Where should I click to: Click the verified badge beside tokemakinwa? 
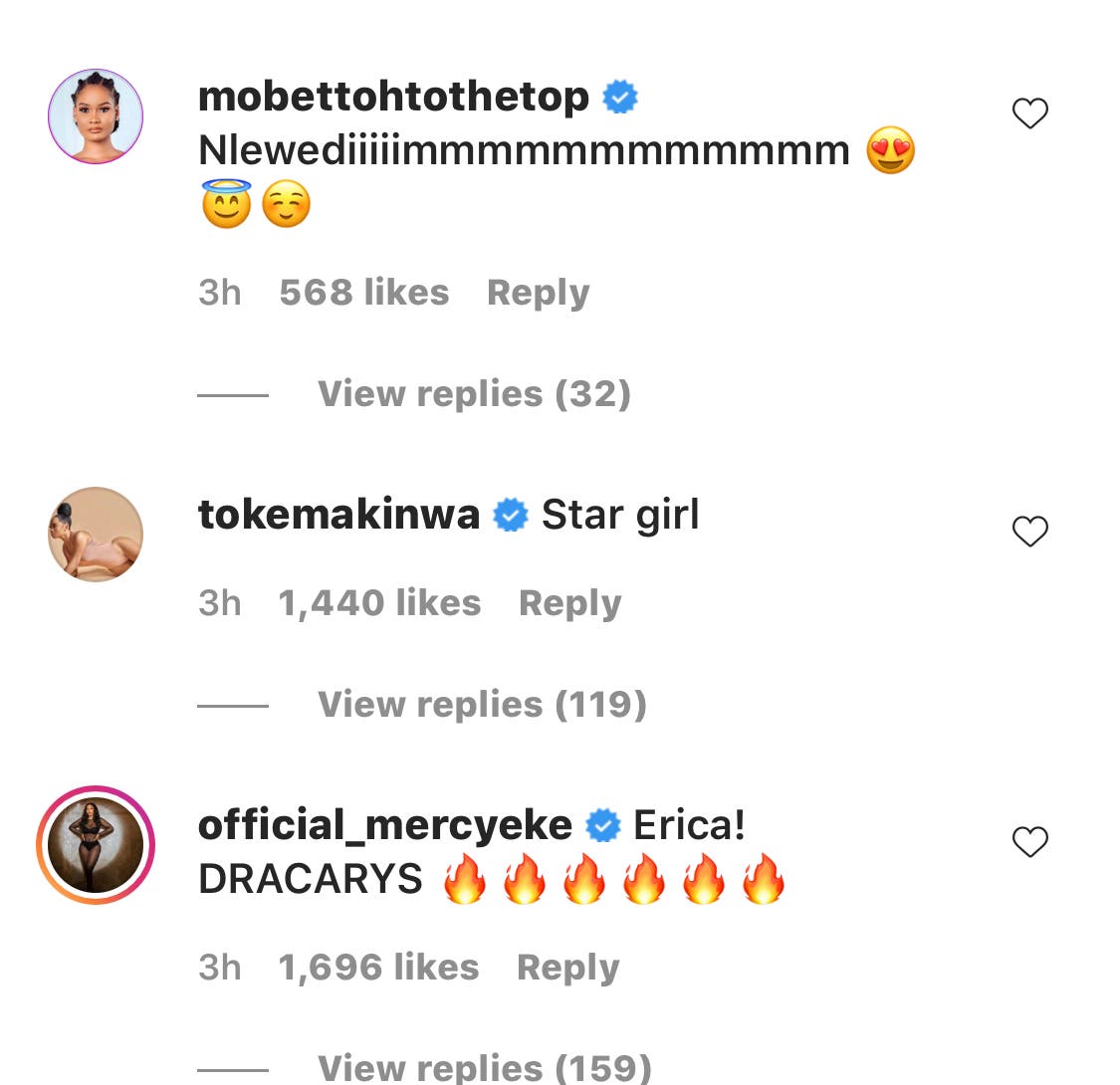click(512, 516)
